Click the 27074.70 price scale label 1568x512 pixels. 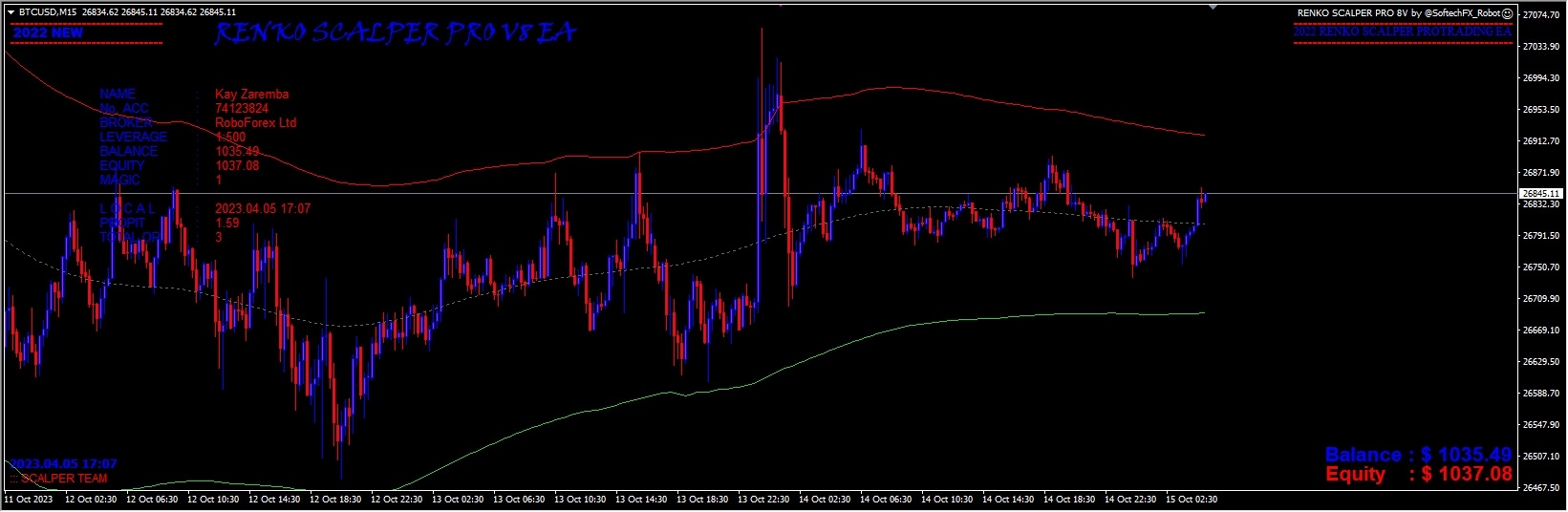1541,14
